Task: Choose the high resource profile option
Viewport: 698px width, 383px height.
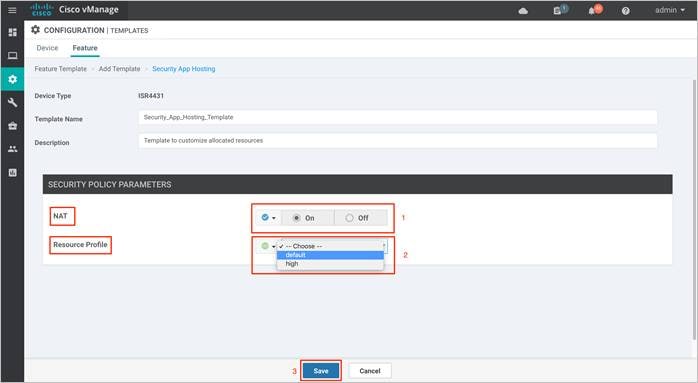Action: click(x=330, y=264)
